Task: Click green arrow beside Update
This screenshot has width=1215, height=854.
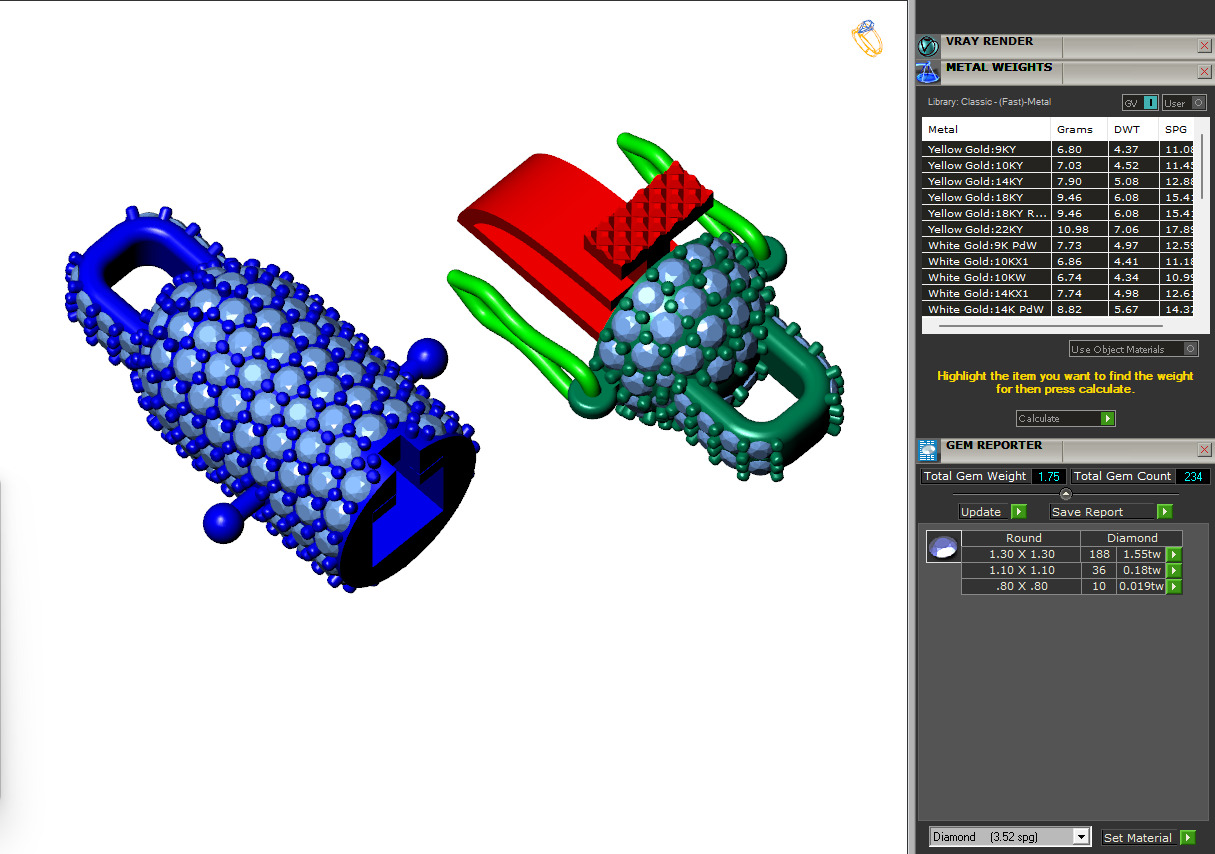Action: click(x=1018, y=512)
